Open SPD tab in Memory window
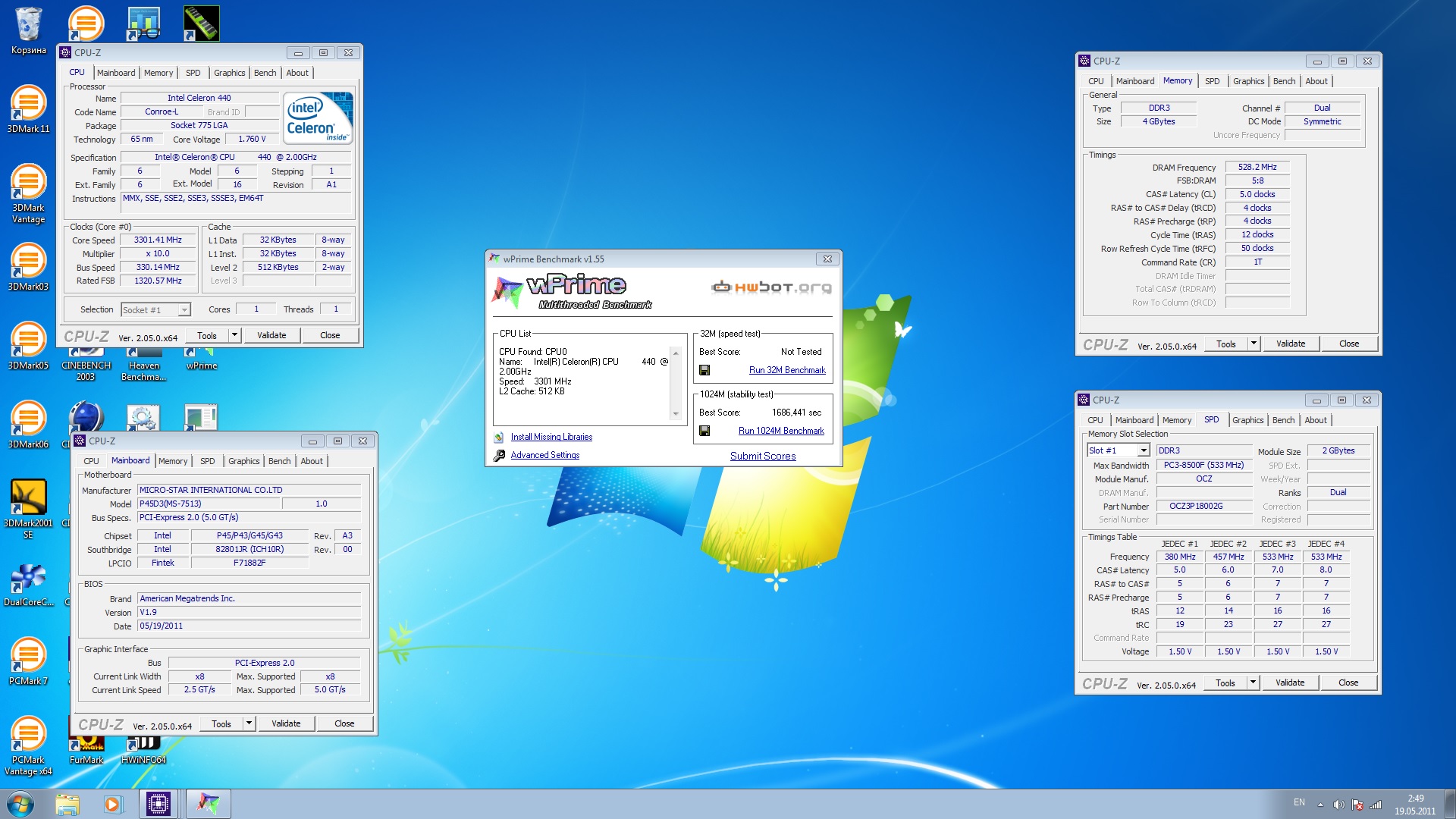 pos(1213,81)
